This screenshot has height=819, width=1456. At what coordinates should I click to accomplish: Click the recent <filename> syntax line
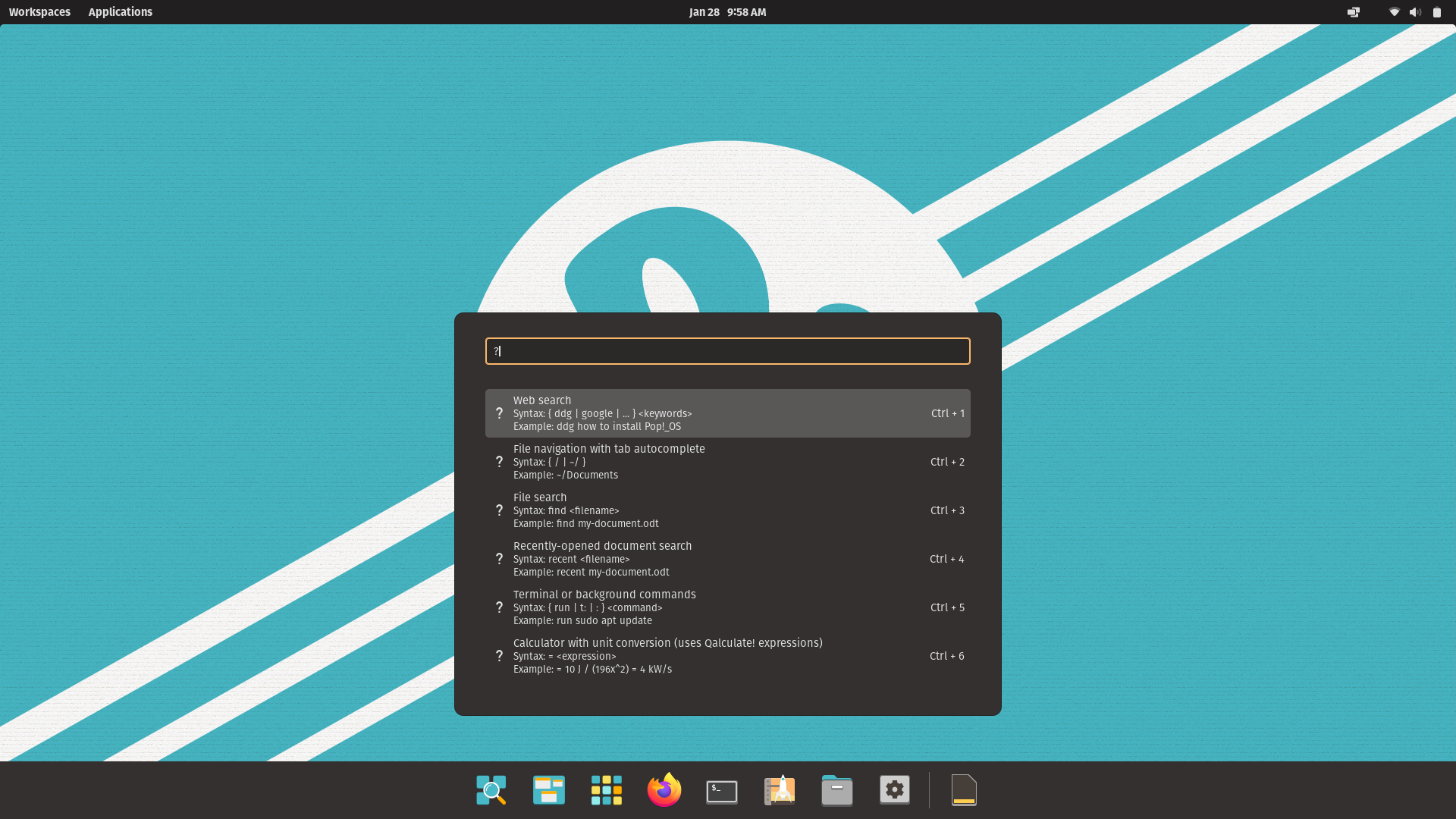[572, 559]
